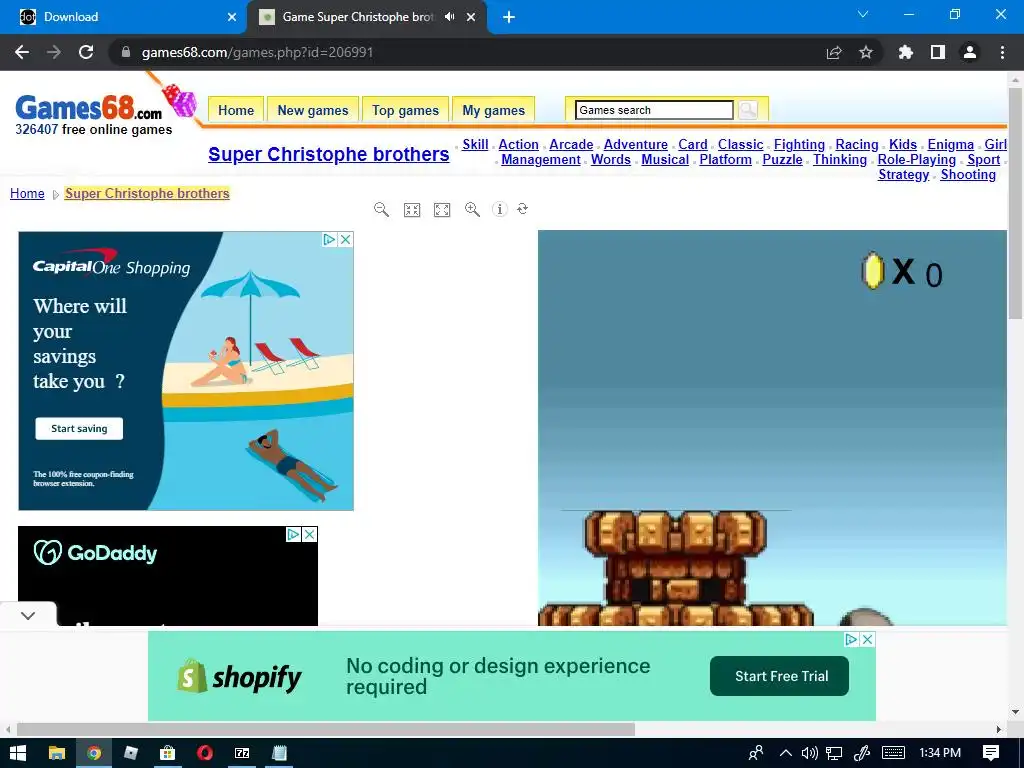Open File Explorer from taskbar
The image size is (1024, 768).
tap(57, 753)
